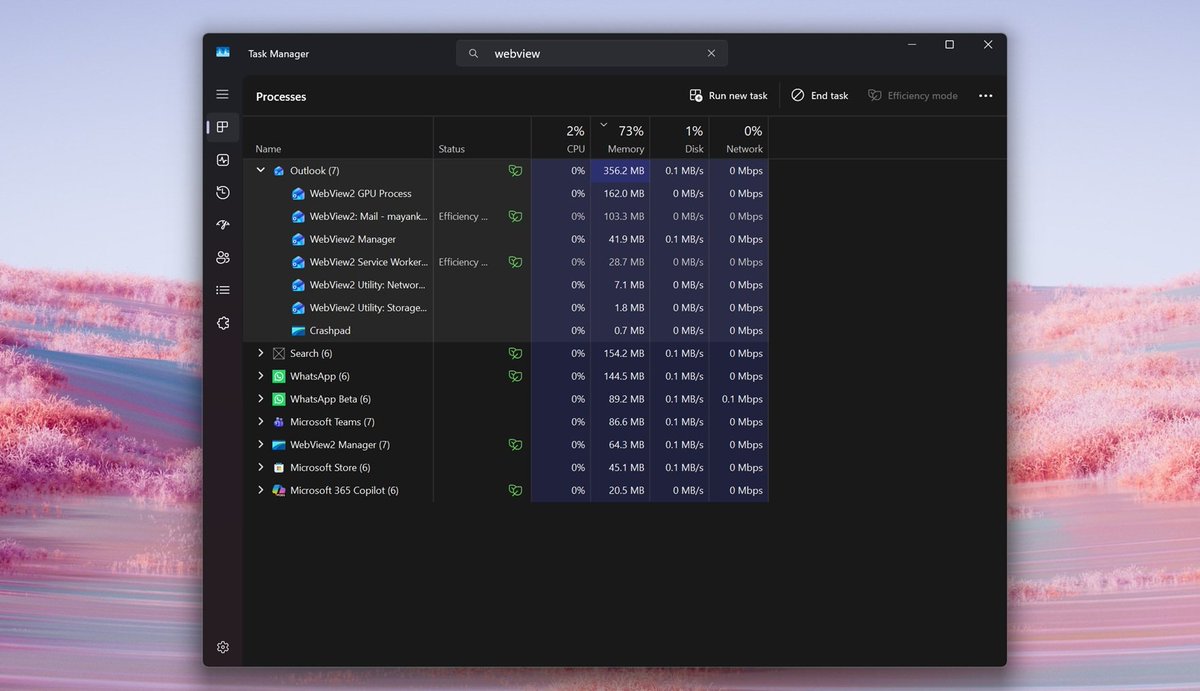Click the Efficiency mode toolbar control

pos(912,95)
